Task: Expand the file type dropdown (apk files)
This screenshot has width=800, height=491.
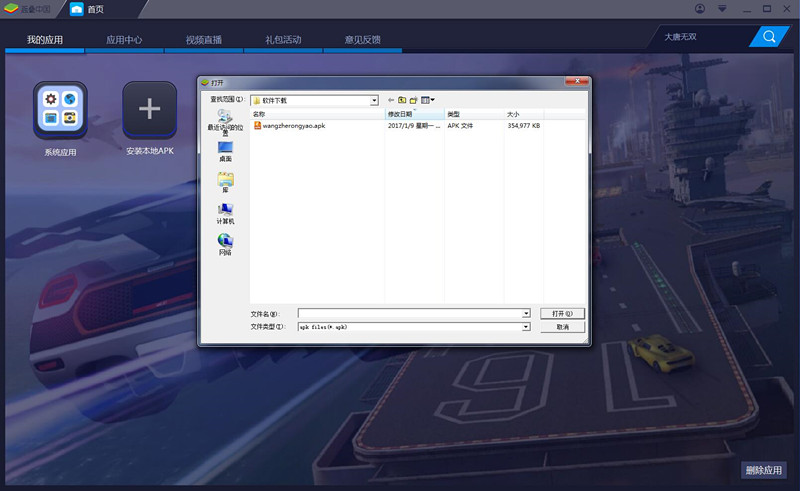Action: [526, 327]
